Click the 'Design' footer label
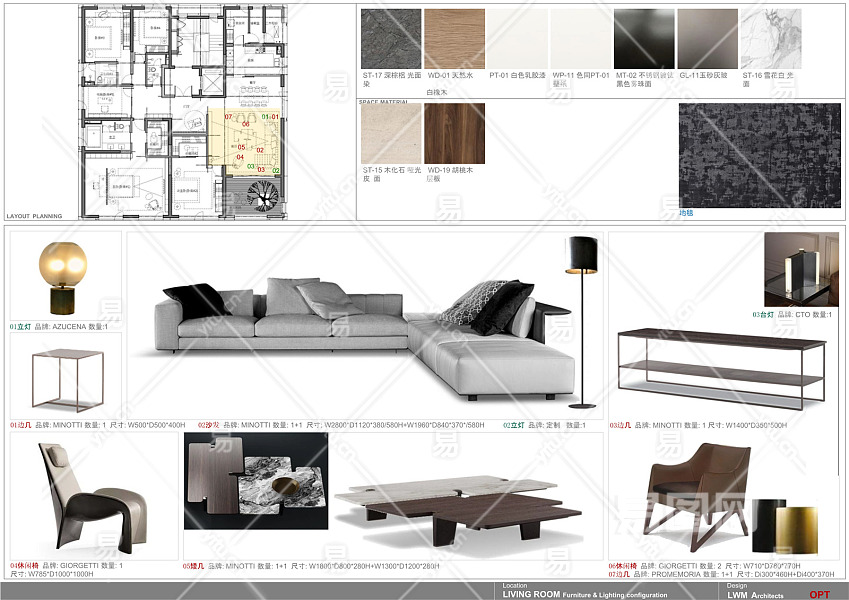The width and height of the screenshot is (849, 600). [x=737, y=585]
